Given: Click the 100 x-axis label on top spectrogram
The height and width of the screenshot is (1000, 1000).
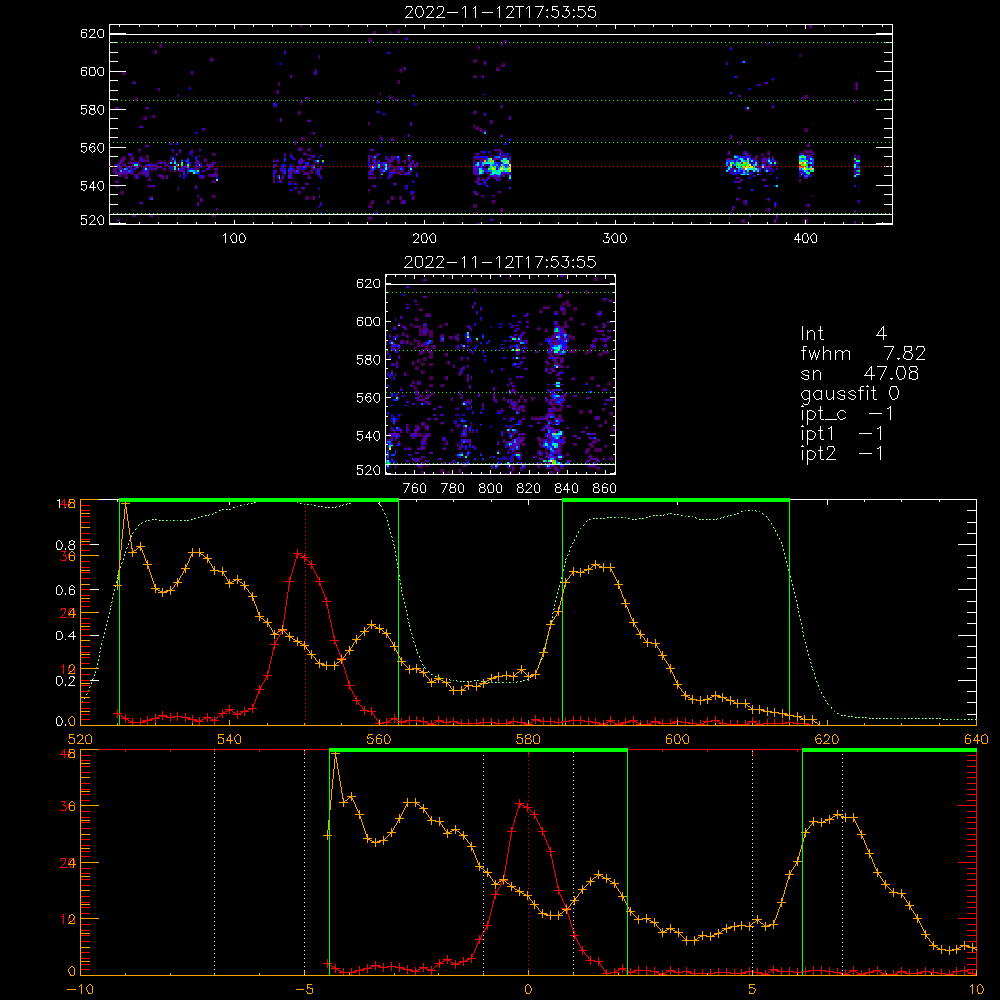Looking at the screenshot, I should (234, 239).
